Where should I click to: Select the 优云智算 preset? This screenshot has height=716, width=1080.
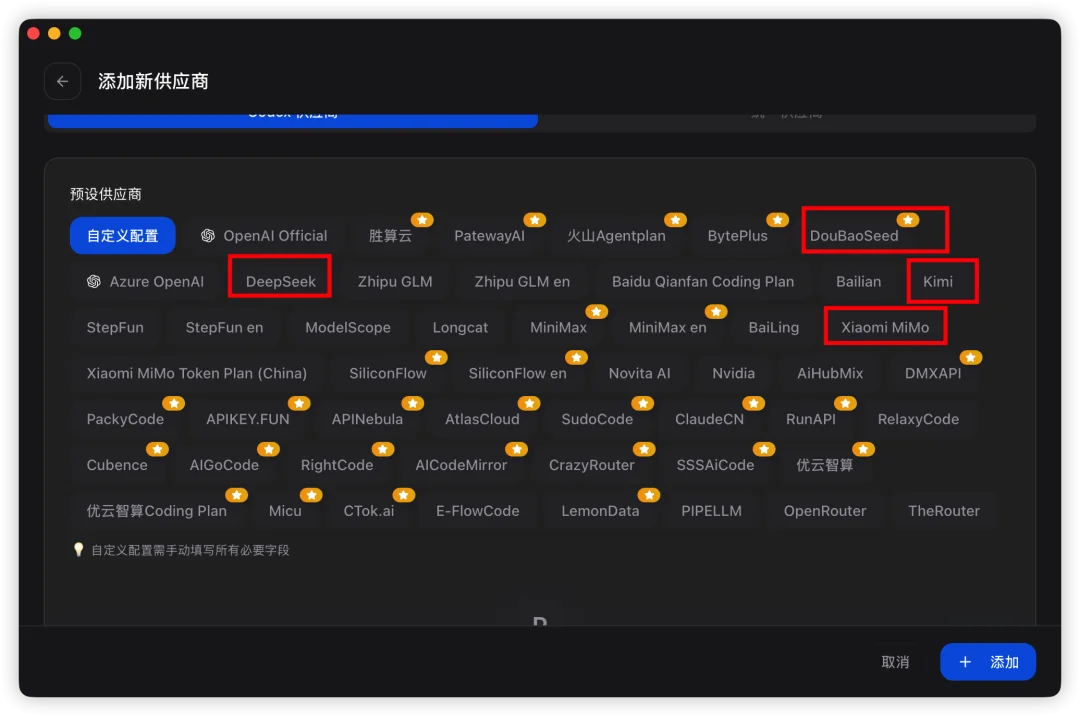pos(825,465)
